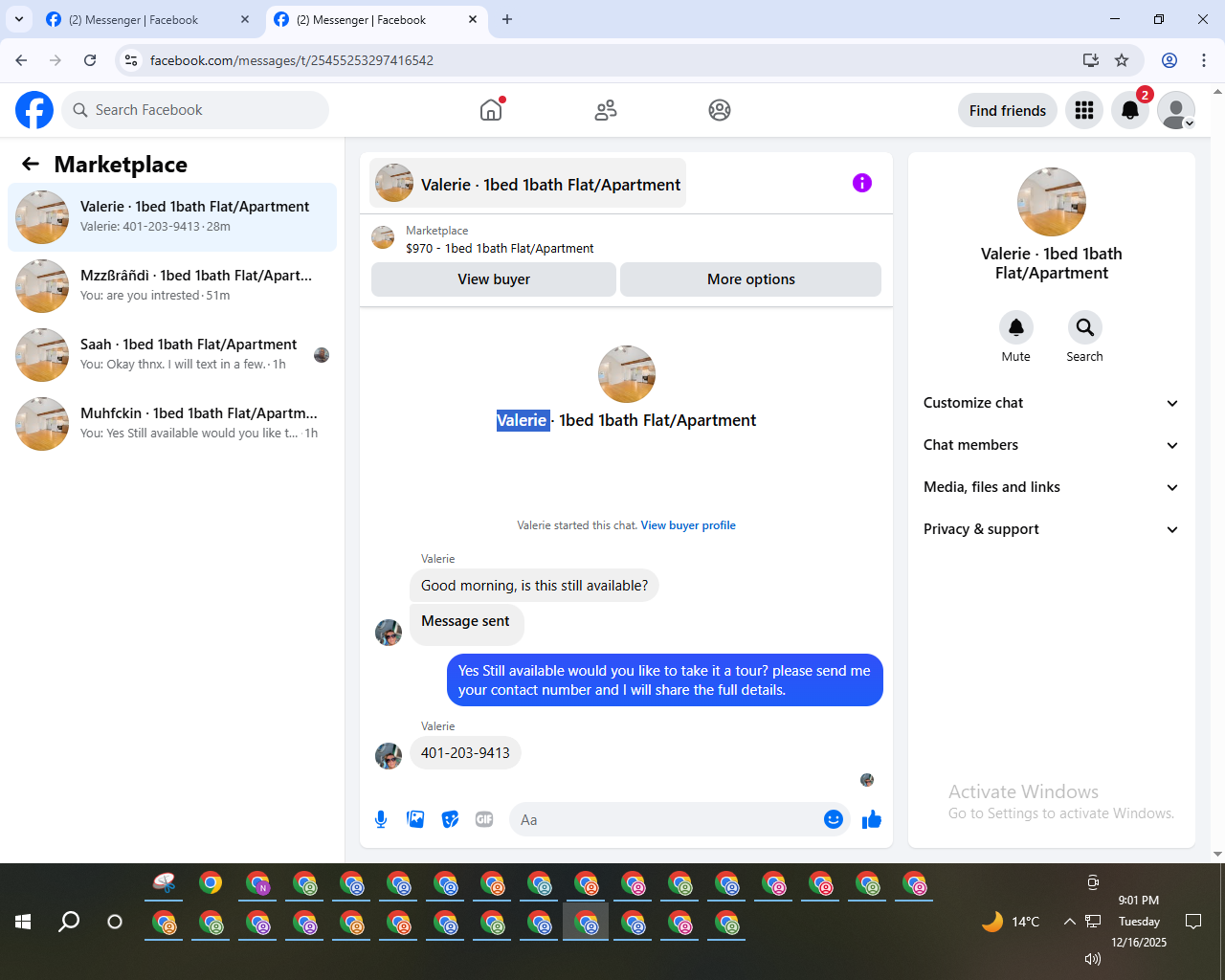This screenshot has width=1225, height=980.
Task: Click the More options button
Action: click(x=751, y=279)
